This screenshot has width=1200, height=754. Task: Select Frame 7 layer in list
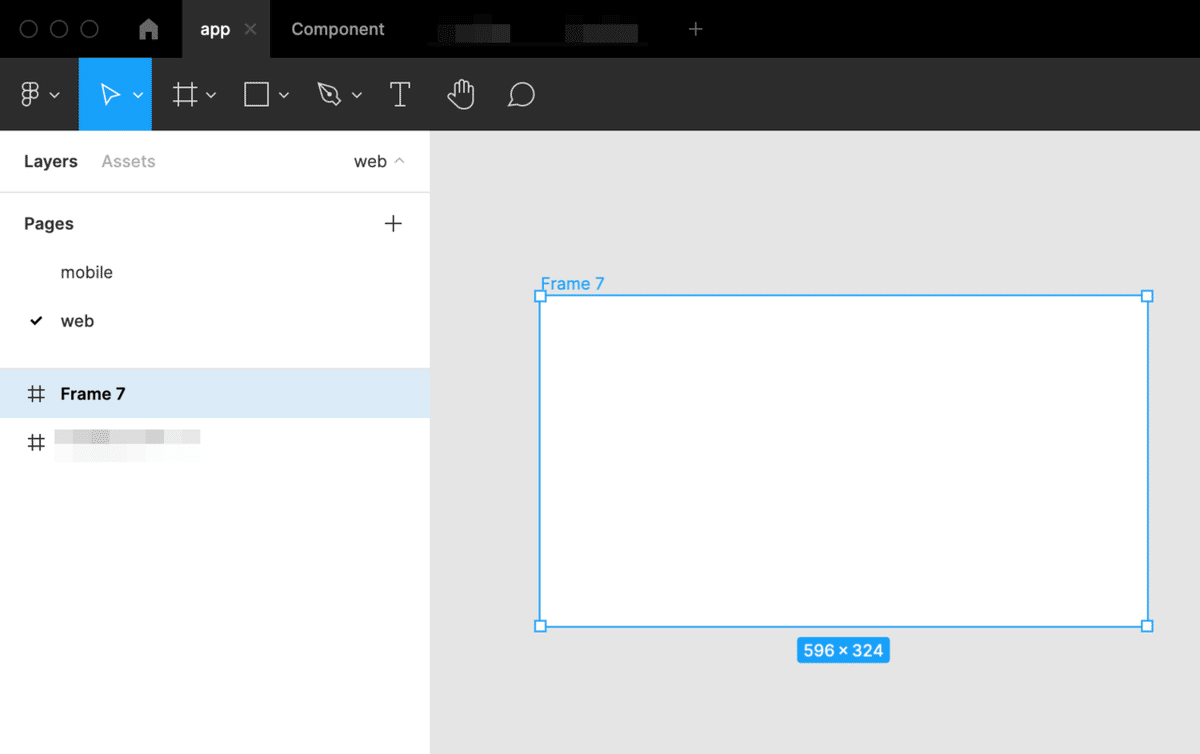(x=215, y=393)
